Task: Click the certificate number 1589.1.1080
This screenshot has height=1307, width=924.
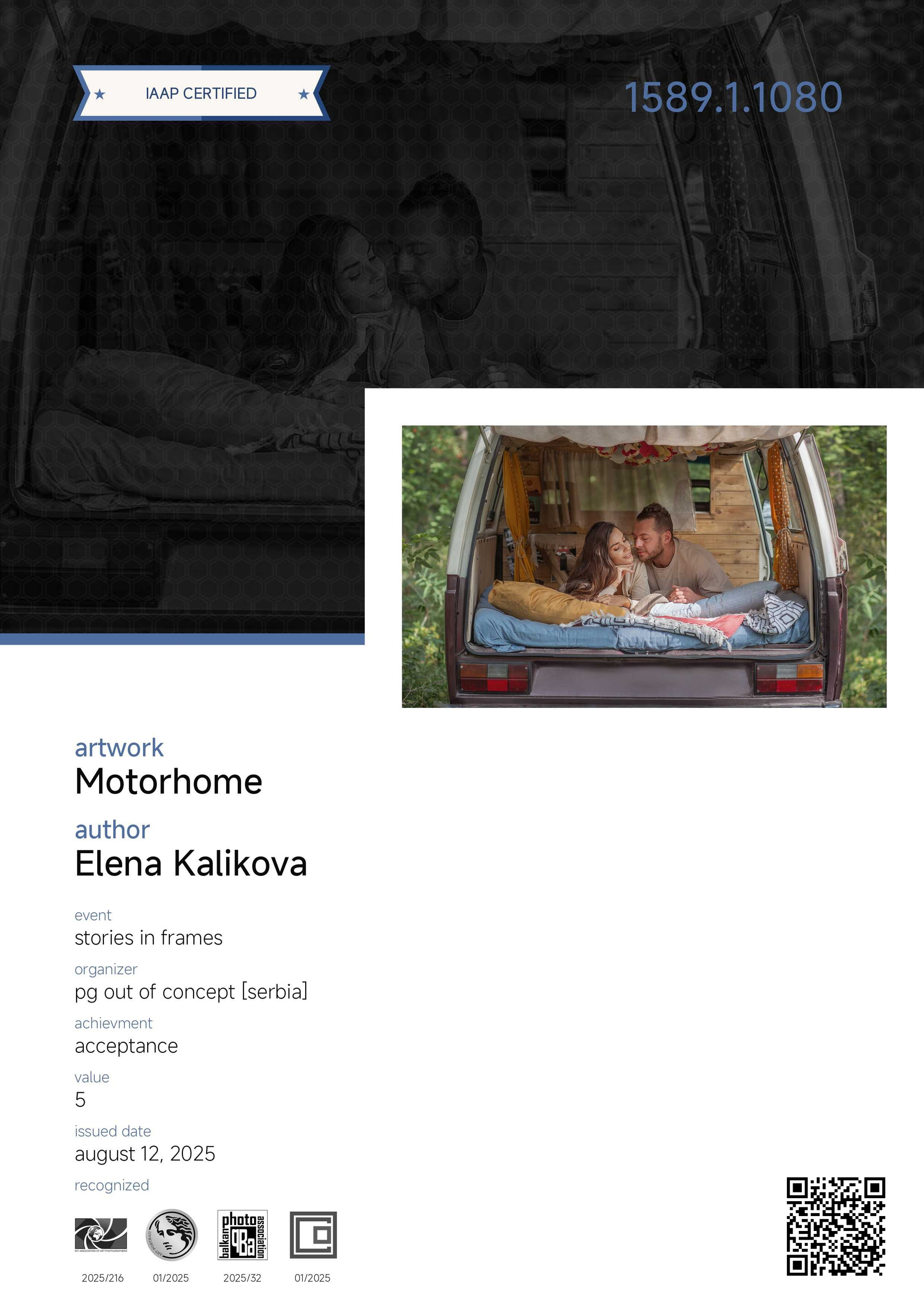Action: (x=733, y=97)
